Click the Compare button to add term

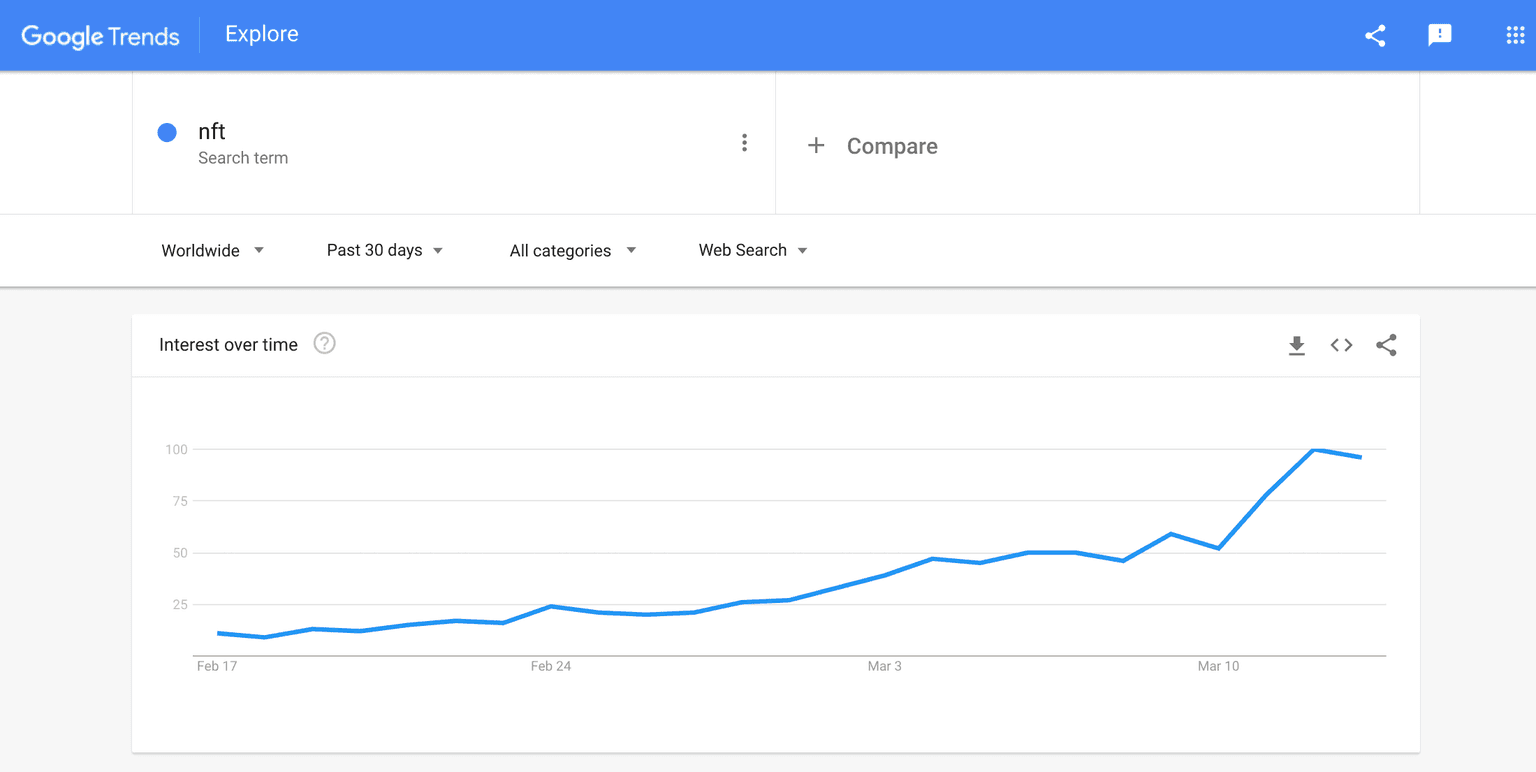[891, 146]
